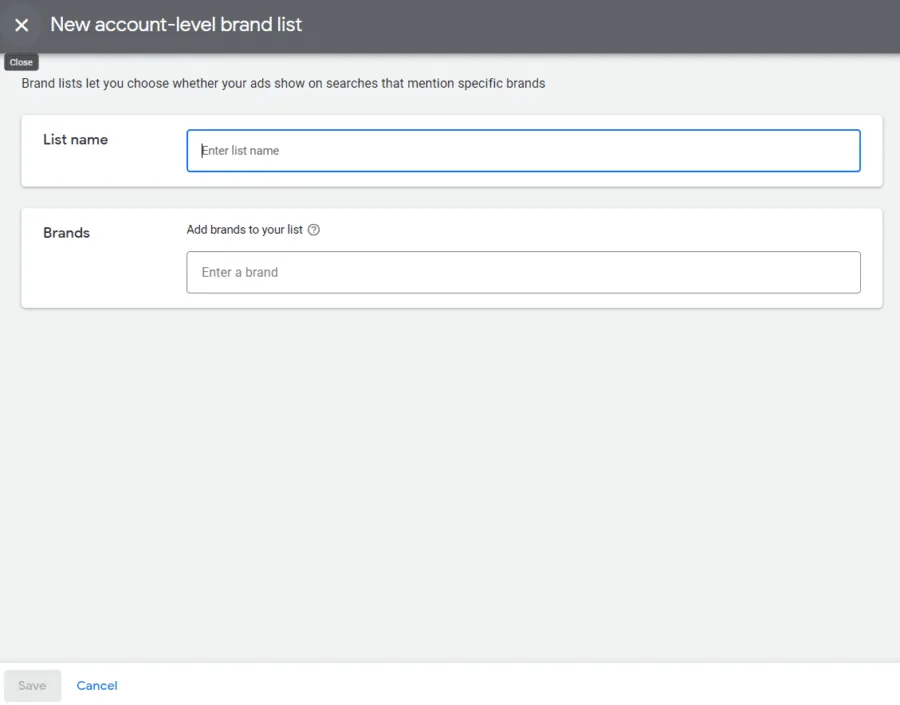Click the New account-level brand list title
Viewport: 900px width, 705px height.
click(x=176, y=25)
